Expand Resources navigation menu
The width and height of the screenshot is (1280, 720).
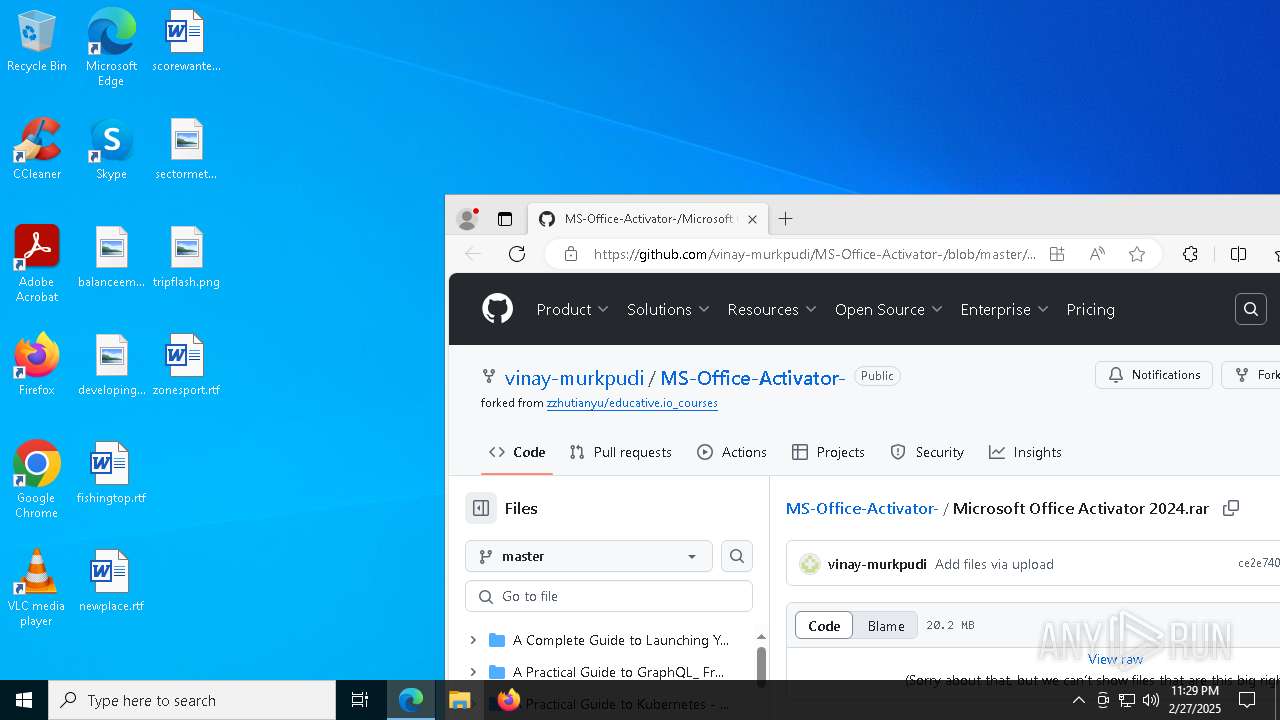[x=772, y=310]
